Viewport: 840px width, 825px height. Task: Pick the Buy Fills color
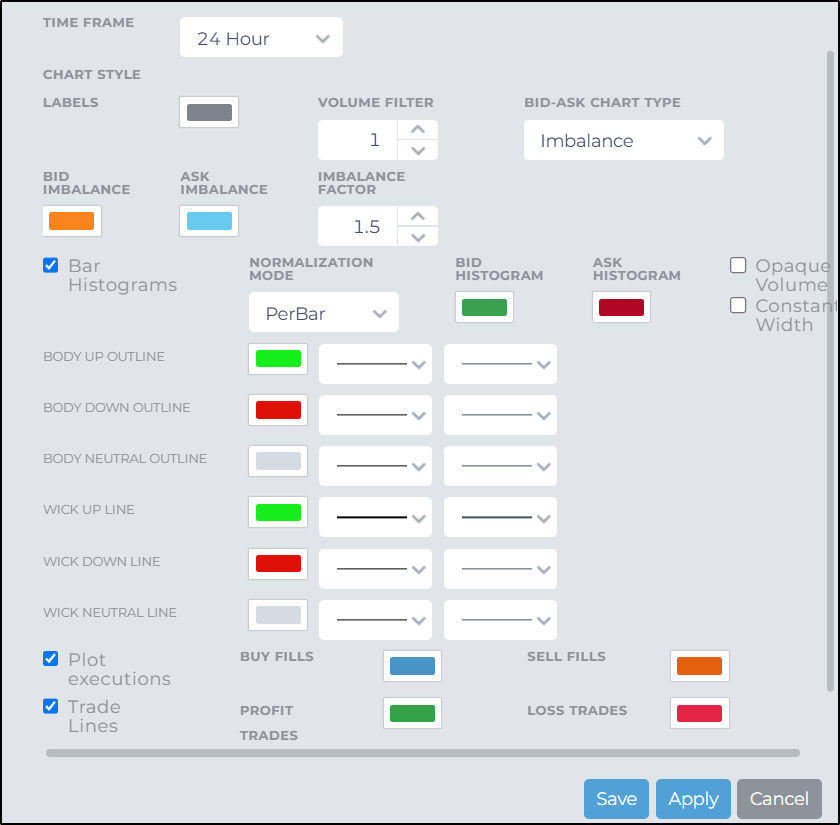click(x=412, y=666)
